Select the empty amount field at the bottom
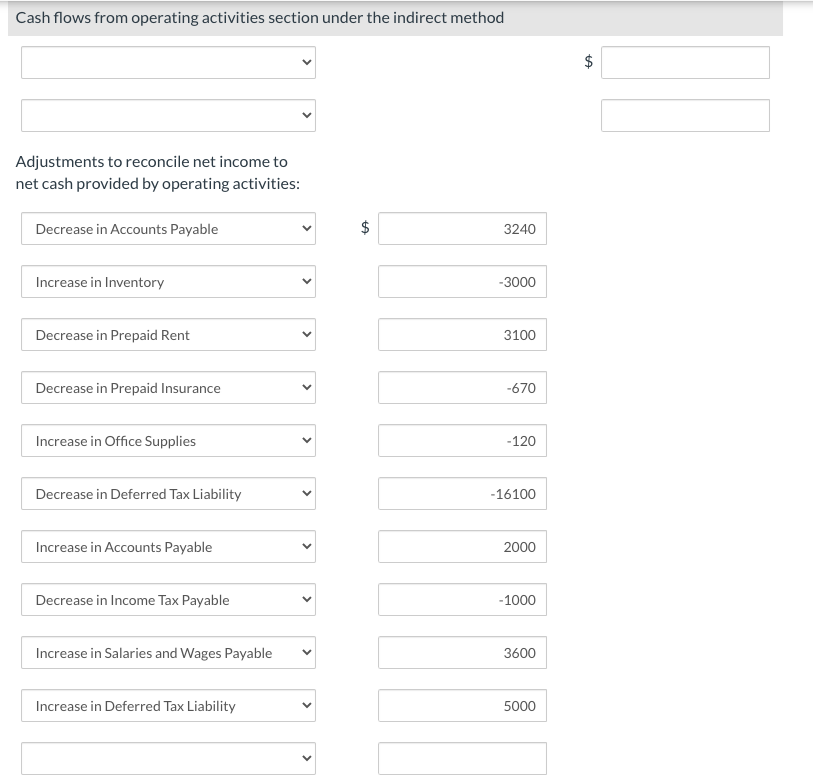This screenshot has width=813, height=779. [462, 757]
